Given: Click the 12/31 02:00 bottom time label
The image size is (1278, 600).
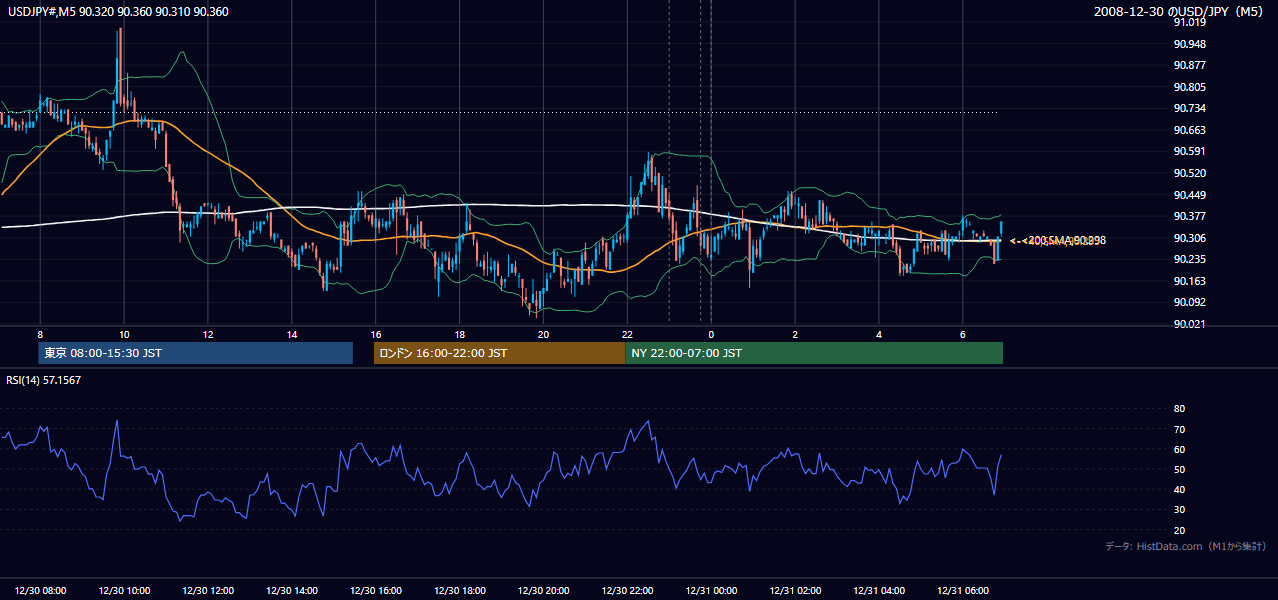Looking at the screenshot, I should (x=795, y=591).
